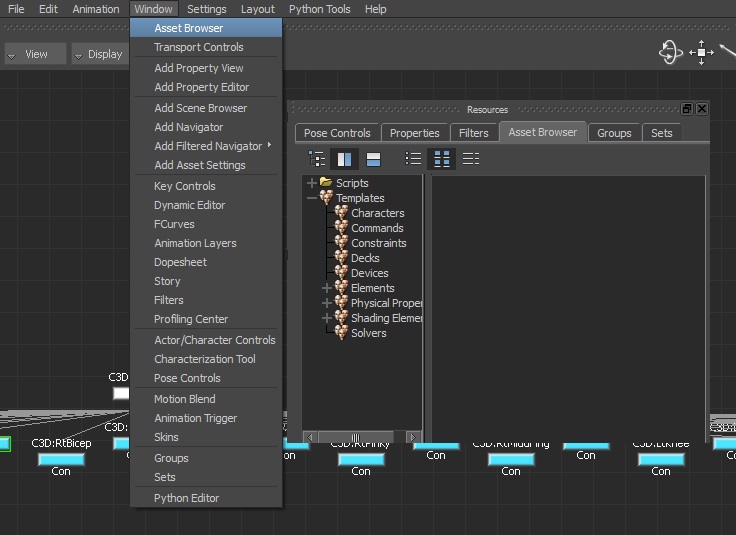736x535 pixels.
Task: Click tree scrollbar left arrow
Action: 310,437
